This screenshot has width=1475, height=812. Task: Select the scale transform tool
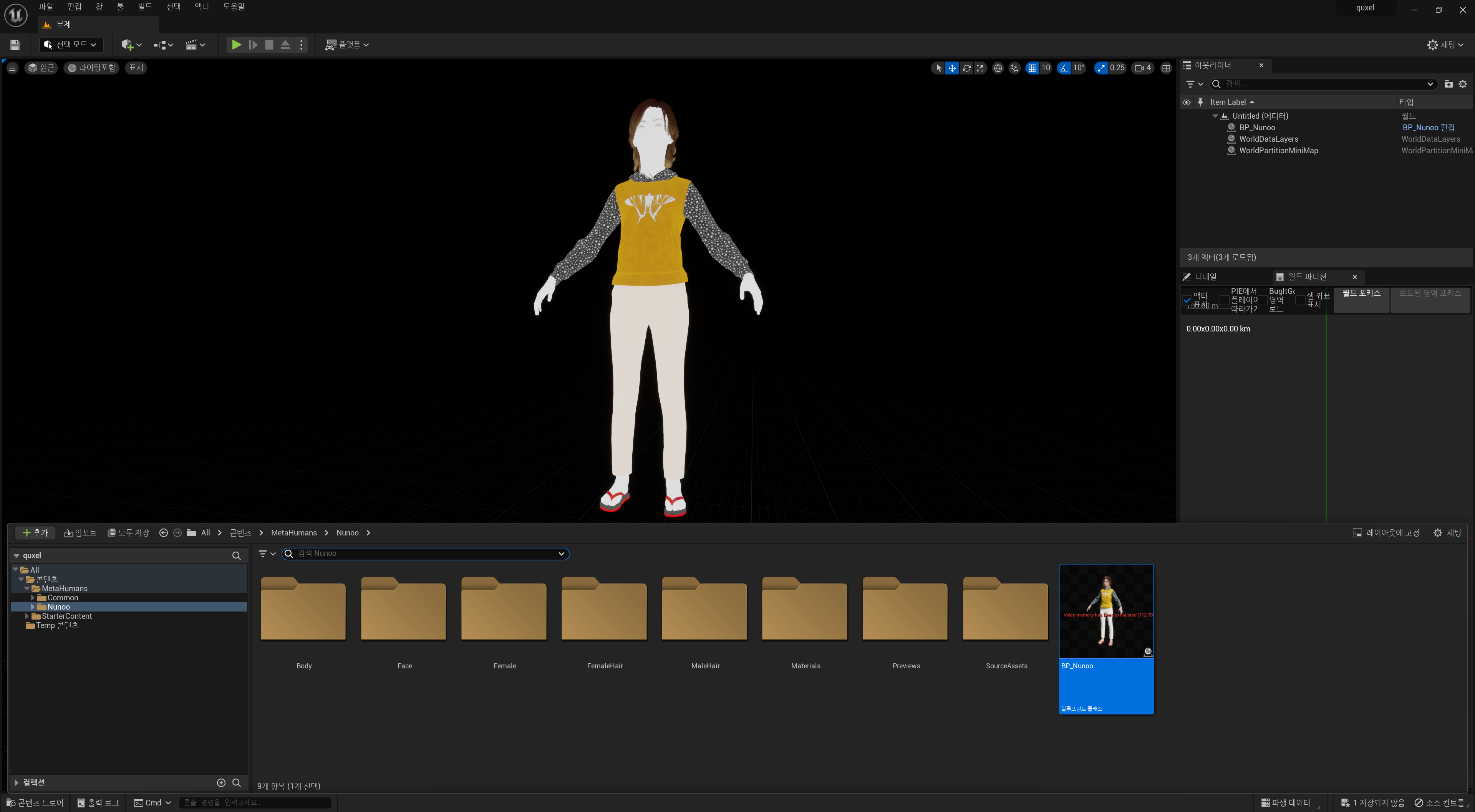pos(980,68)
